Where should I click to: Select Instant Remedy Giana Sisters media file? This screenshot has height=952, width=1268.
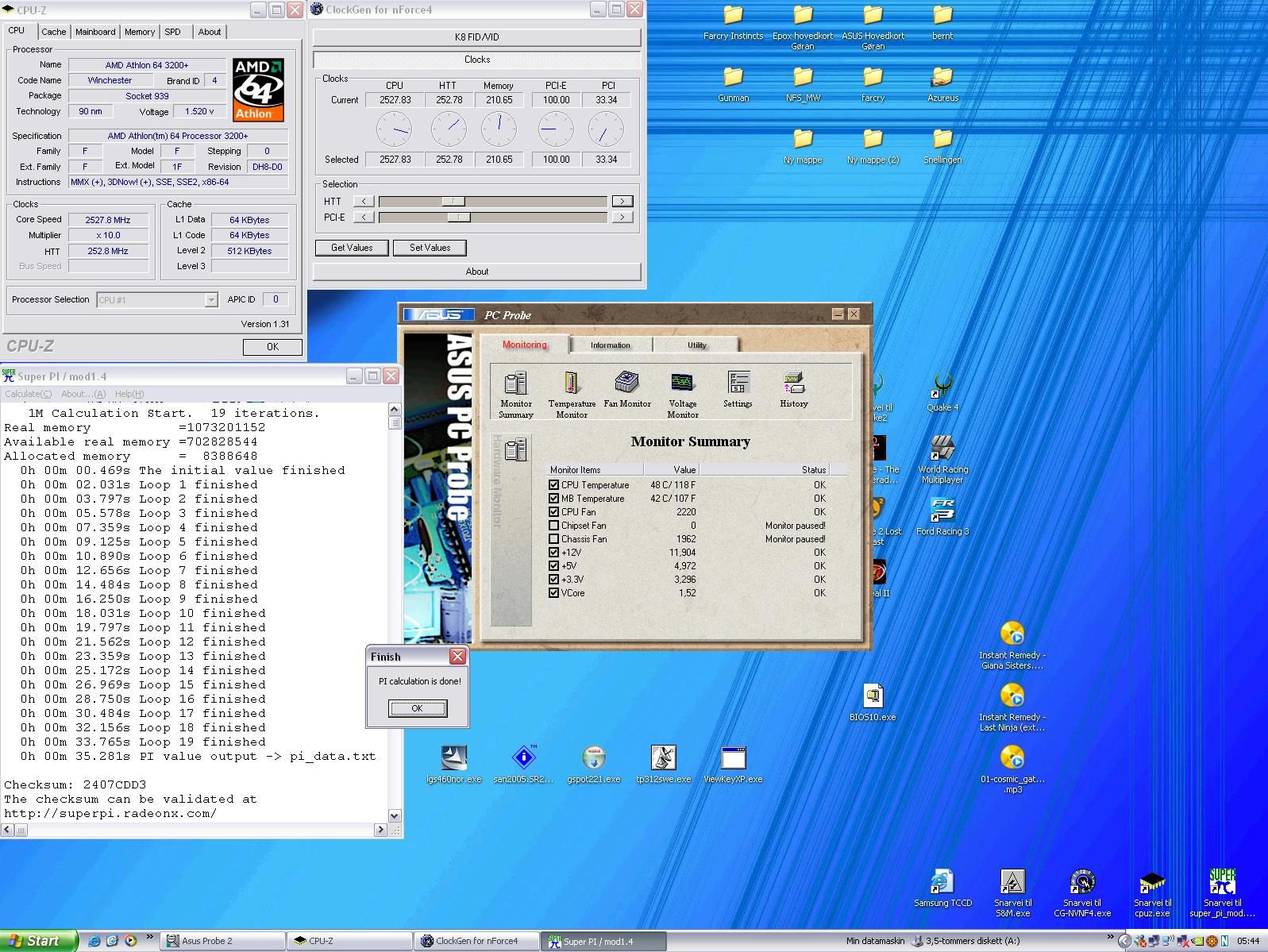point(1012,646)
